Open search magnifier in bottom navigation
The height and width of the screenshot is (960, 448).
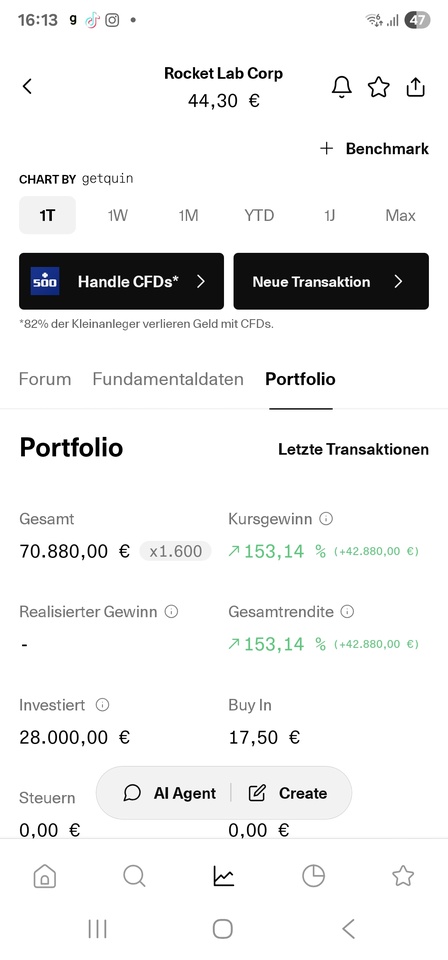tap(134, 876)
